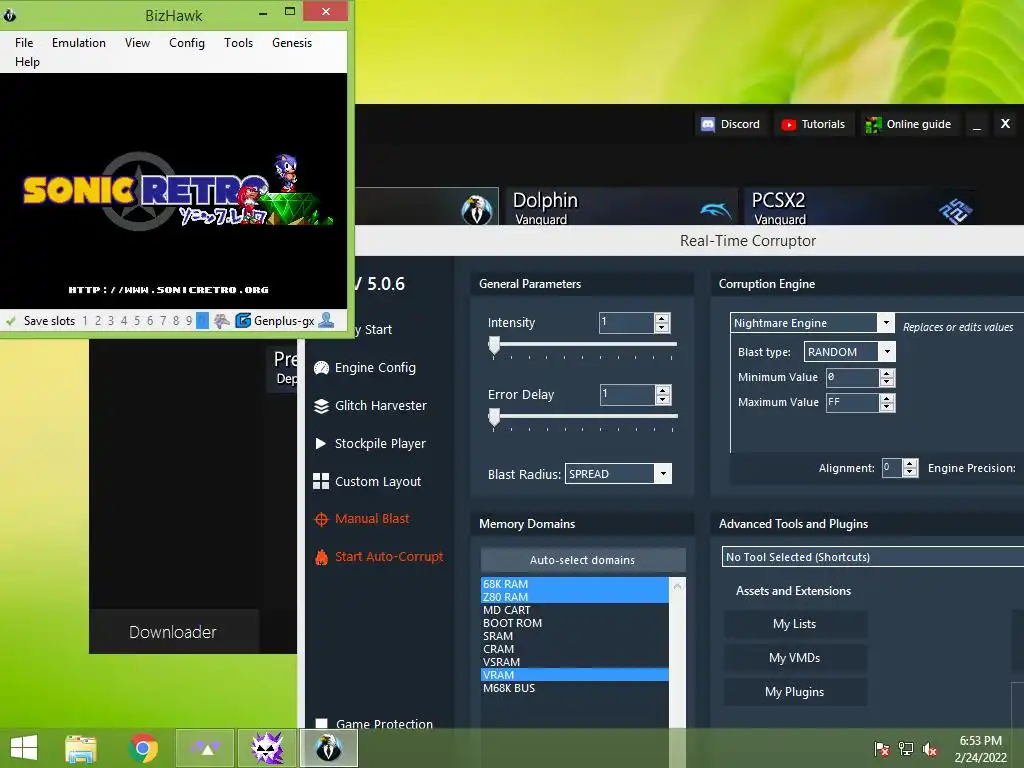
Task: Click the My Lists button
Action: pos(795,624)
